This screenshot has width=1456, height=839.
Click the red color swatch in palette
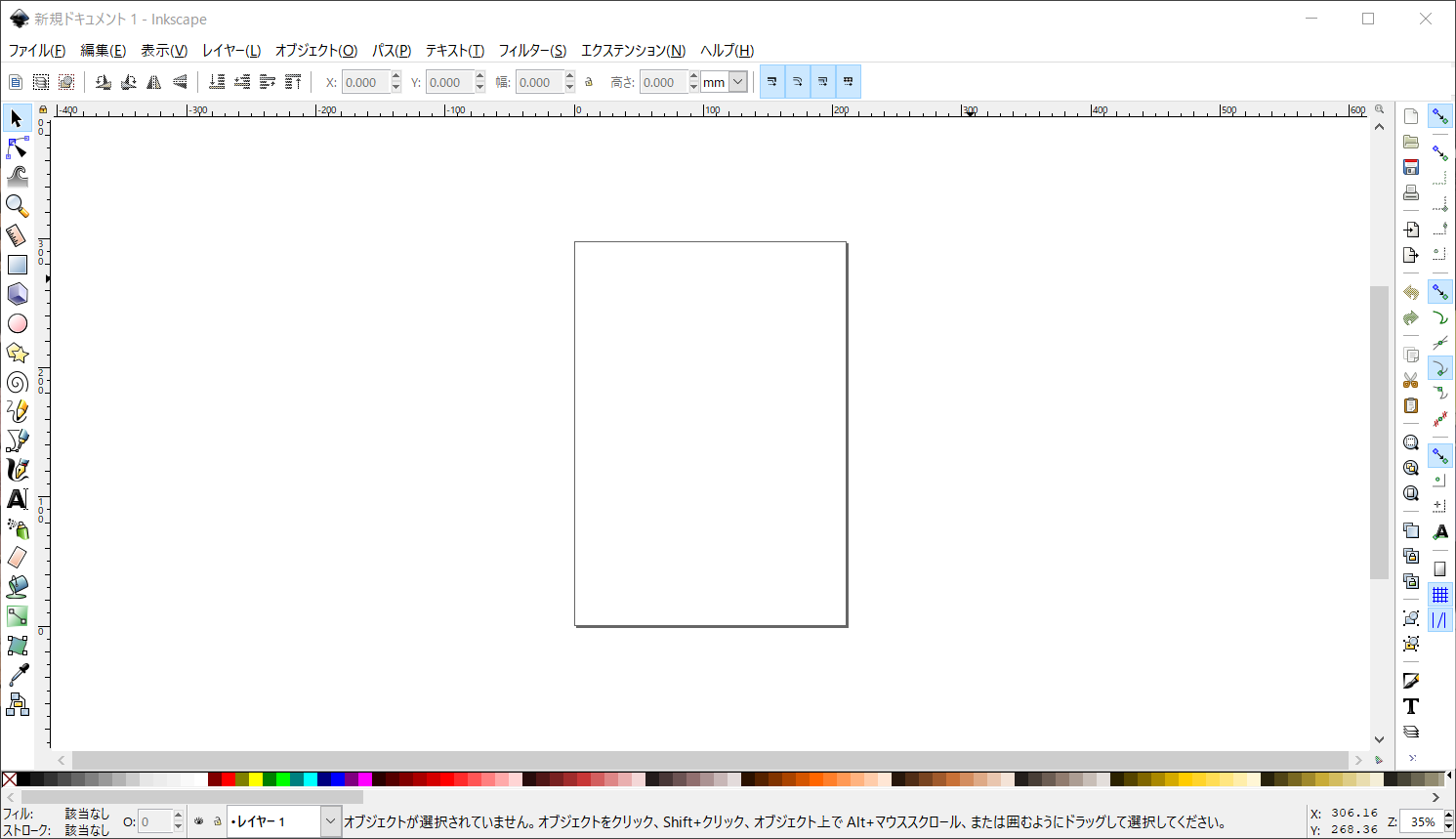[229, 779]
